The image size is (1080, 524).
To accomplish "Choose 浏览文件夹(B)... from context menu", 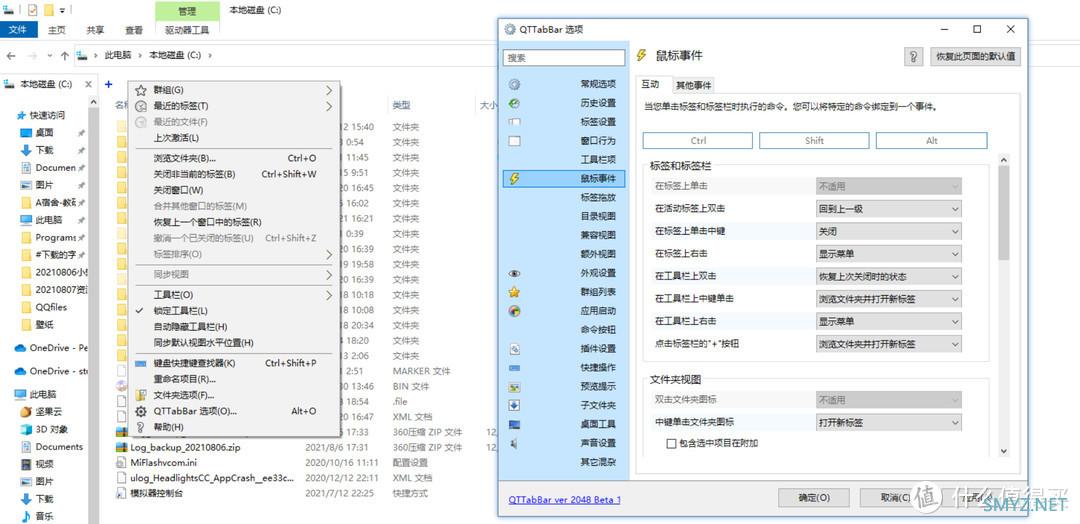I will click(233, 158).
